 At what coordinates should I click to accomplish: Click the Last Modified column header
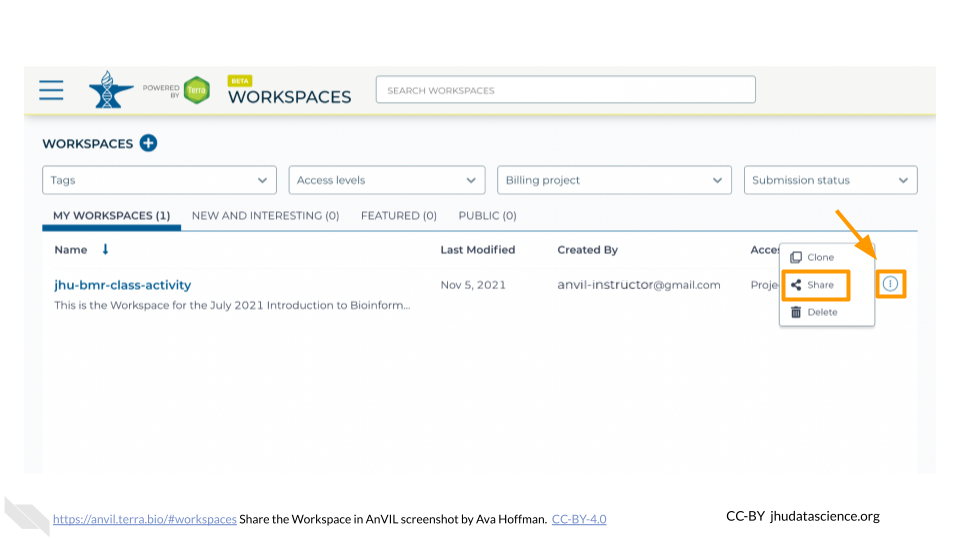[x=478, y=250]
